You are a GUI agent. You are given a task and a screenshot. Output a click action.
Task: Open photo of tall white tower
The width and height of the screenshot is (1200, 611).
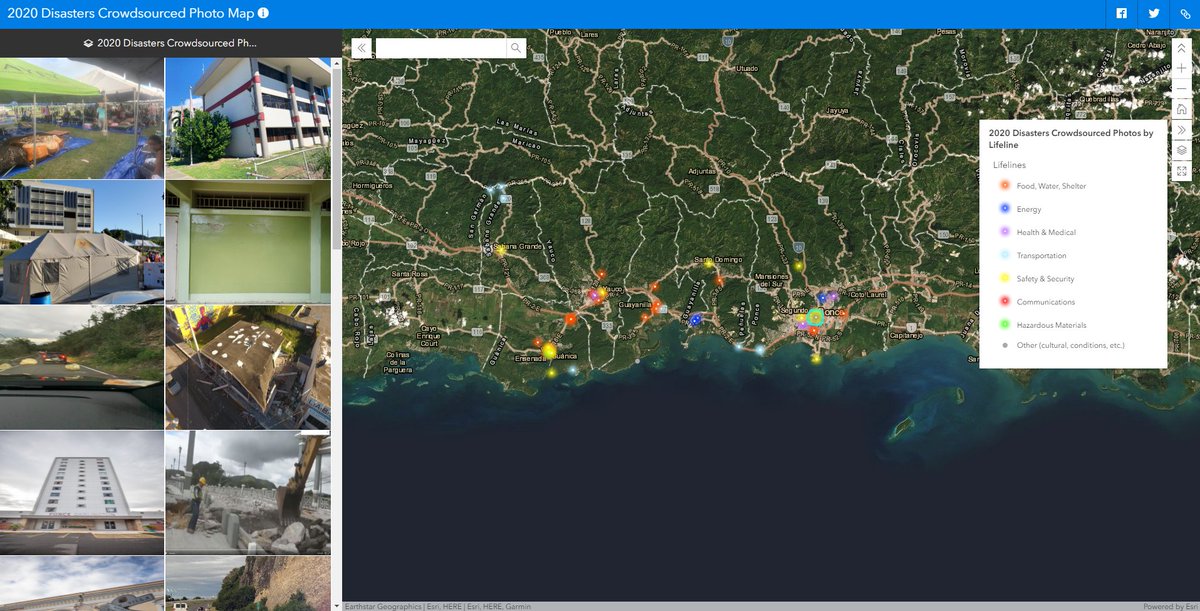(82, 492)
